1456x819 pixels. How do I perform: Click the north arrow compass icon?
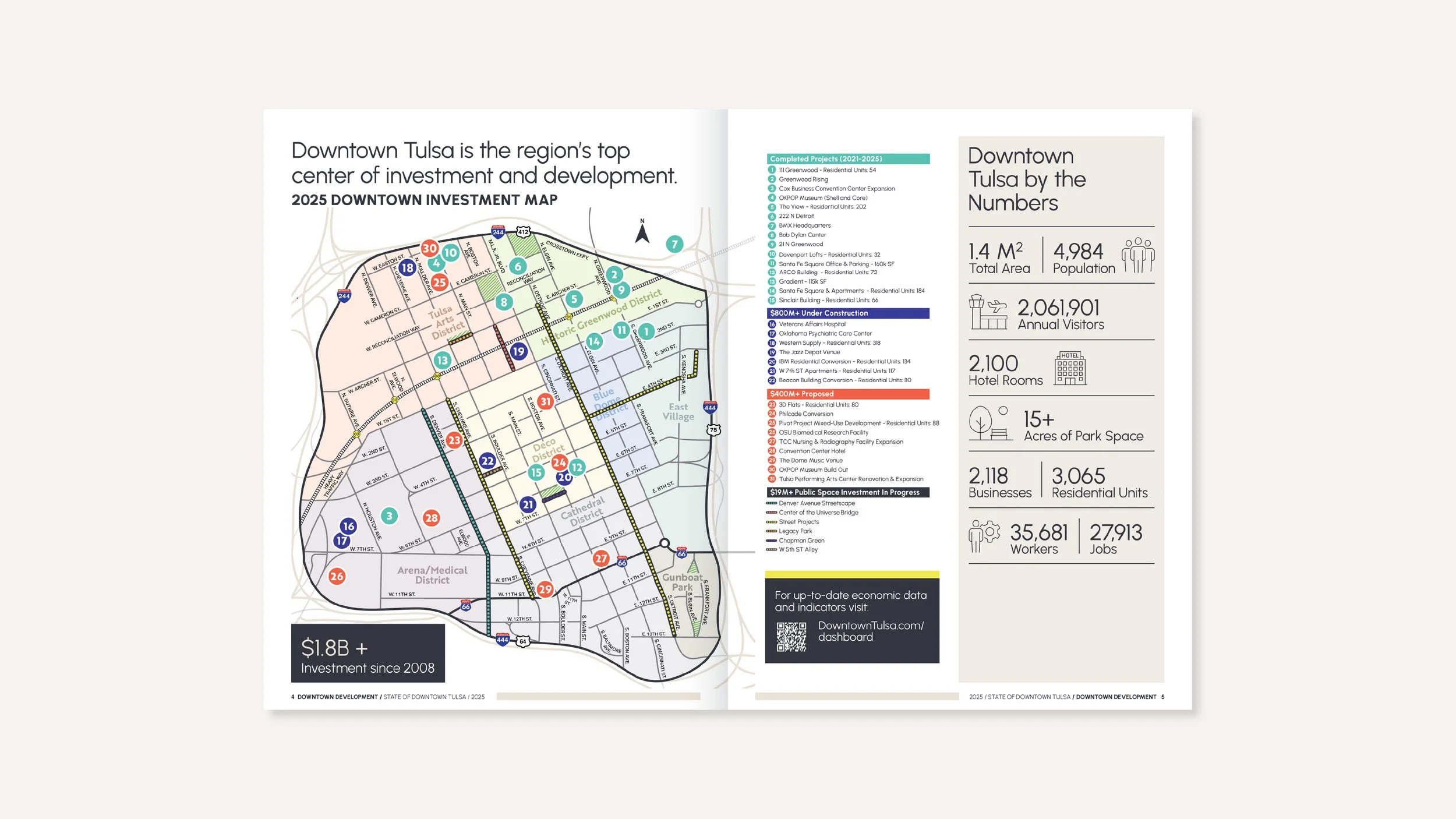(x=642, y=232)
